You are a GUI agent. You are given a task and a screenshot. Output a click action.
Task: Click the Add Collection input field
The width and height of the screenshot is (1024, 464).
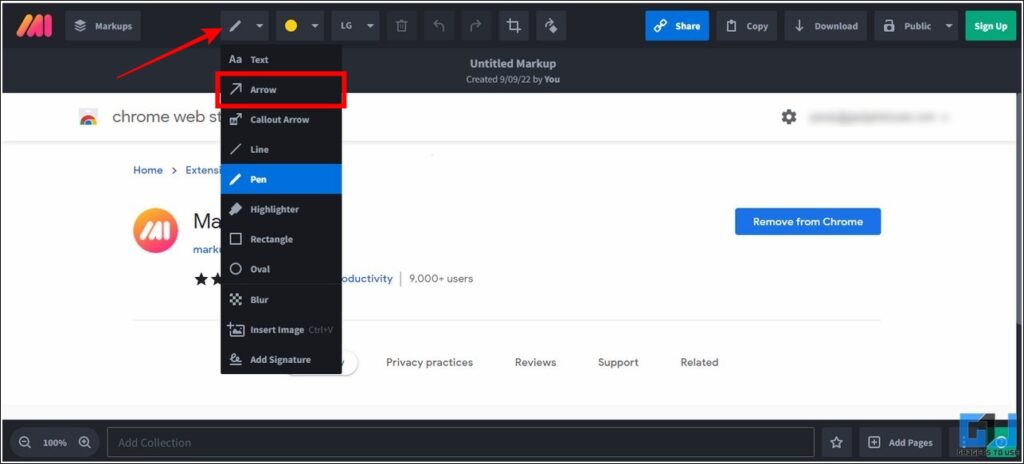tap(460, 442)
